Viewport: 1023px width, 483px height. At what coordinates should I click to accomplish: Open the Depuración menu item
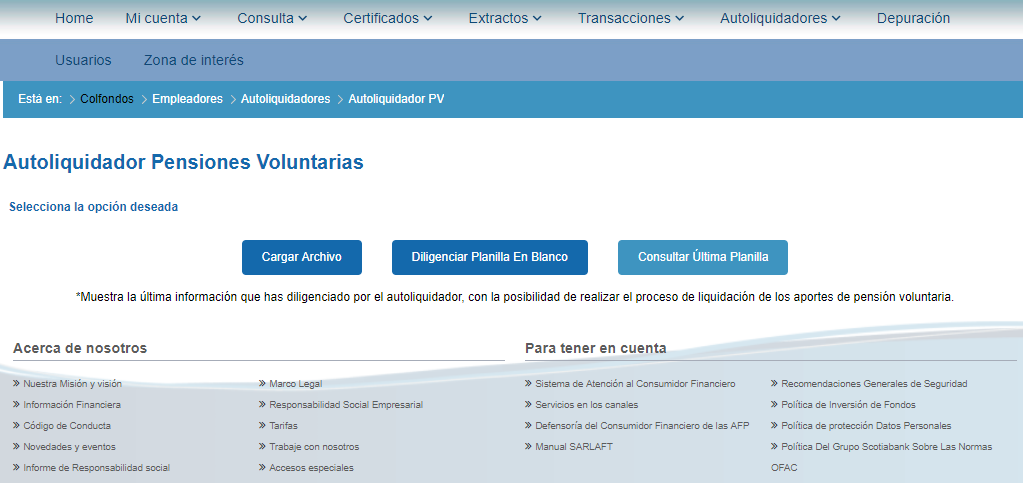point(913,18)
